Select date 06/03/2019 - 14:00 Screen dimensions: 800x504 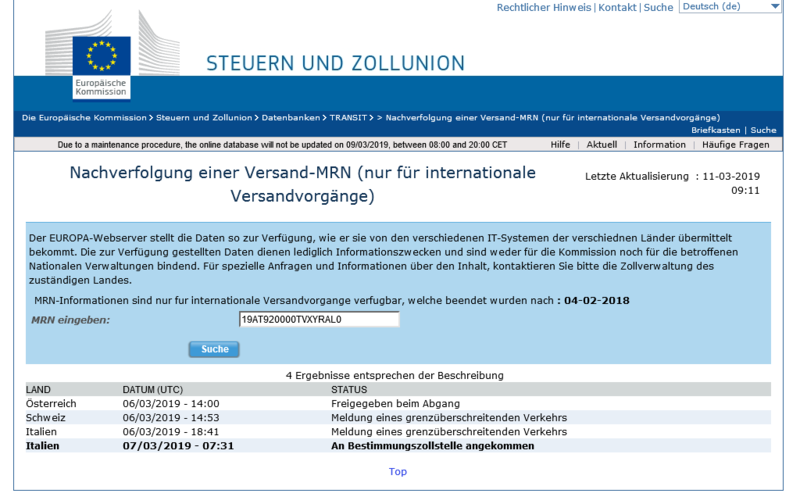tap(171, 404)
